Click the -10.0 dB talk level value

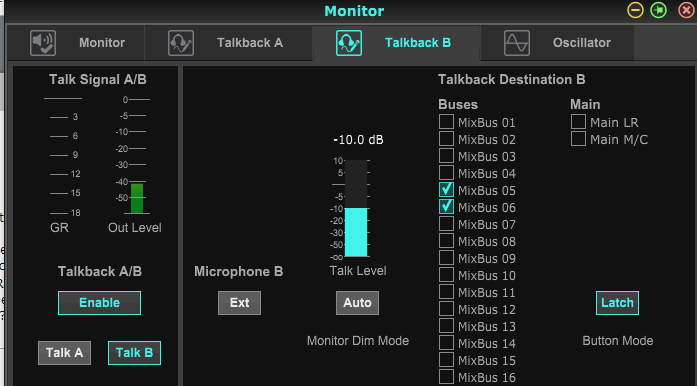coord(358,140)
